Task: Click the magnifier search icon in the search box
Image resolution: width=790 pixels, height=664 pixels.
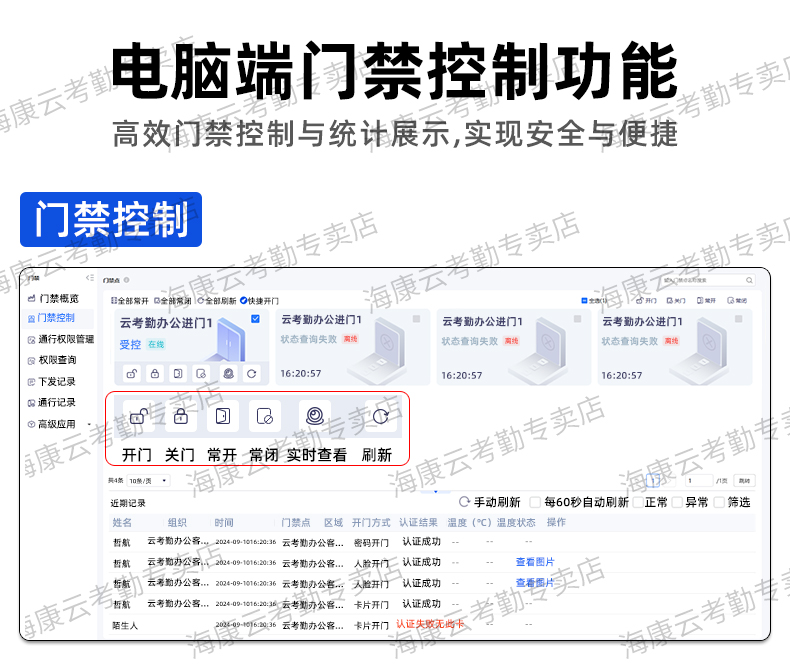Action: pyautogui.click(x=749, y=280)
